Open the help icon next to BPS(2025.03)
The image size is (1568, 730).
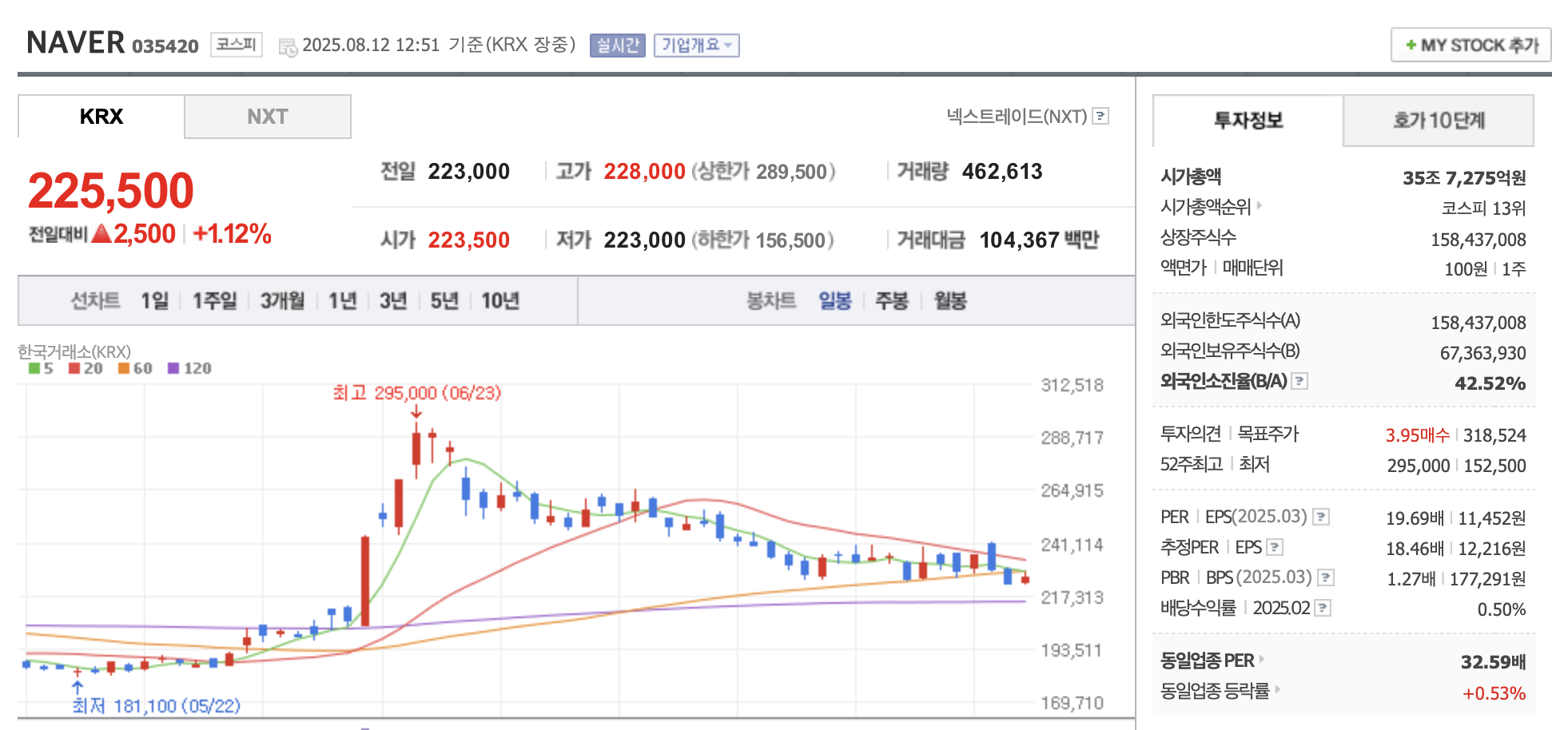click(x=1326, y=577)
